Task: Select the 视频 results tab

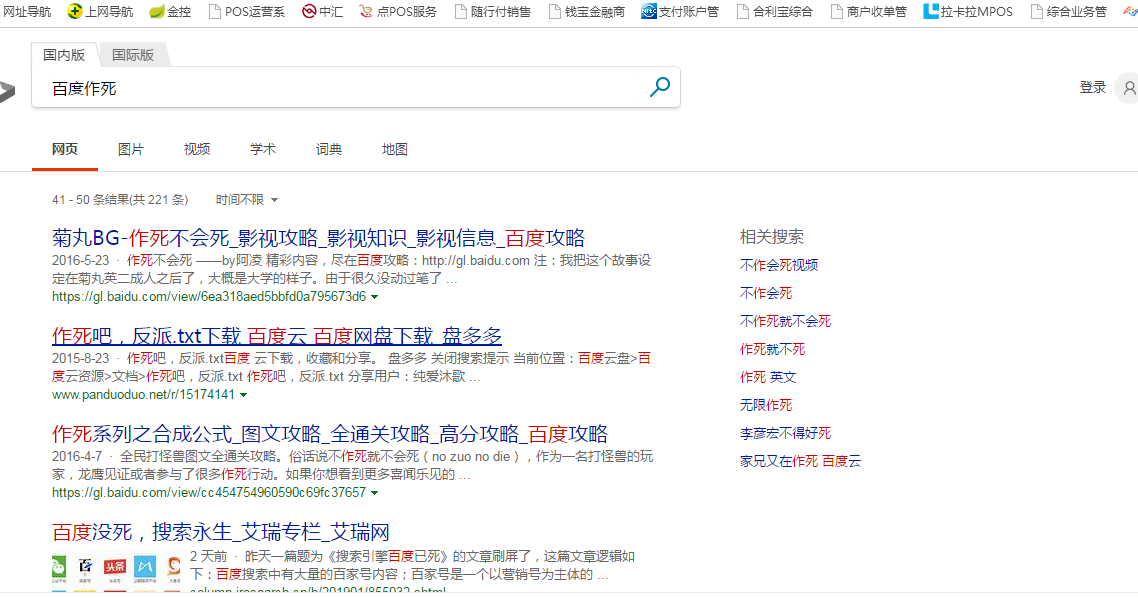Action: (x=197, y=150)
